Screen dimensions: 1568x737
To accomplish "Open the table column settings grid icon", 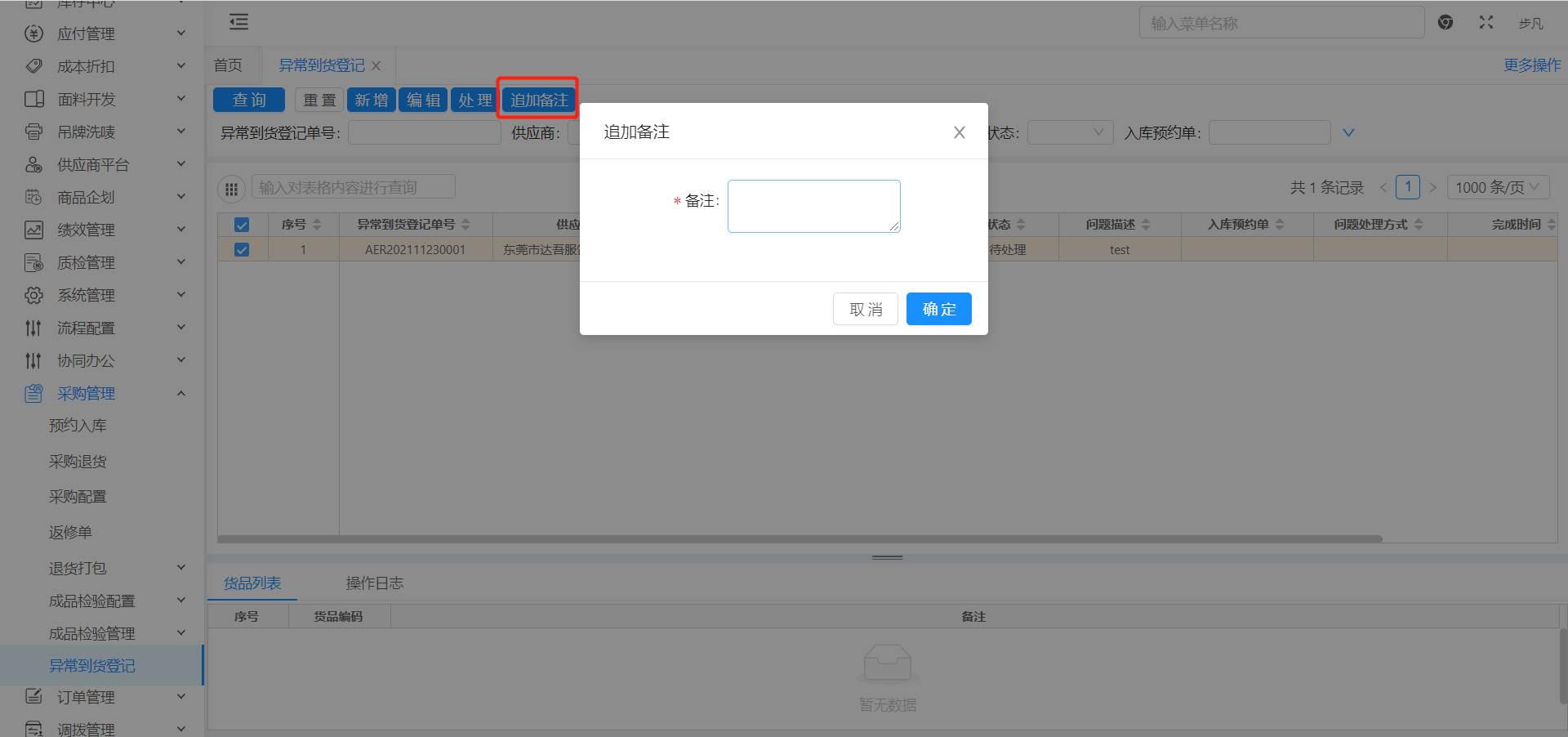I will [x=232, y=189].
